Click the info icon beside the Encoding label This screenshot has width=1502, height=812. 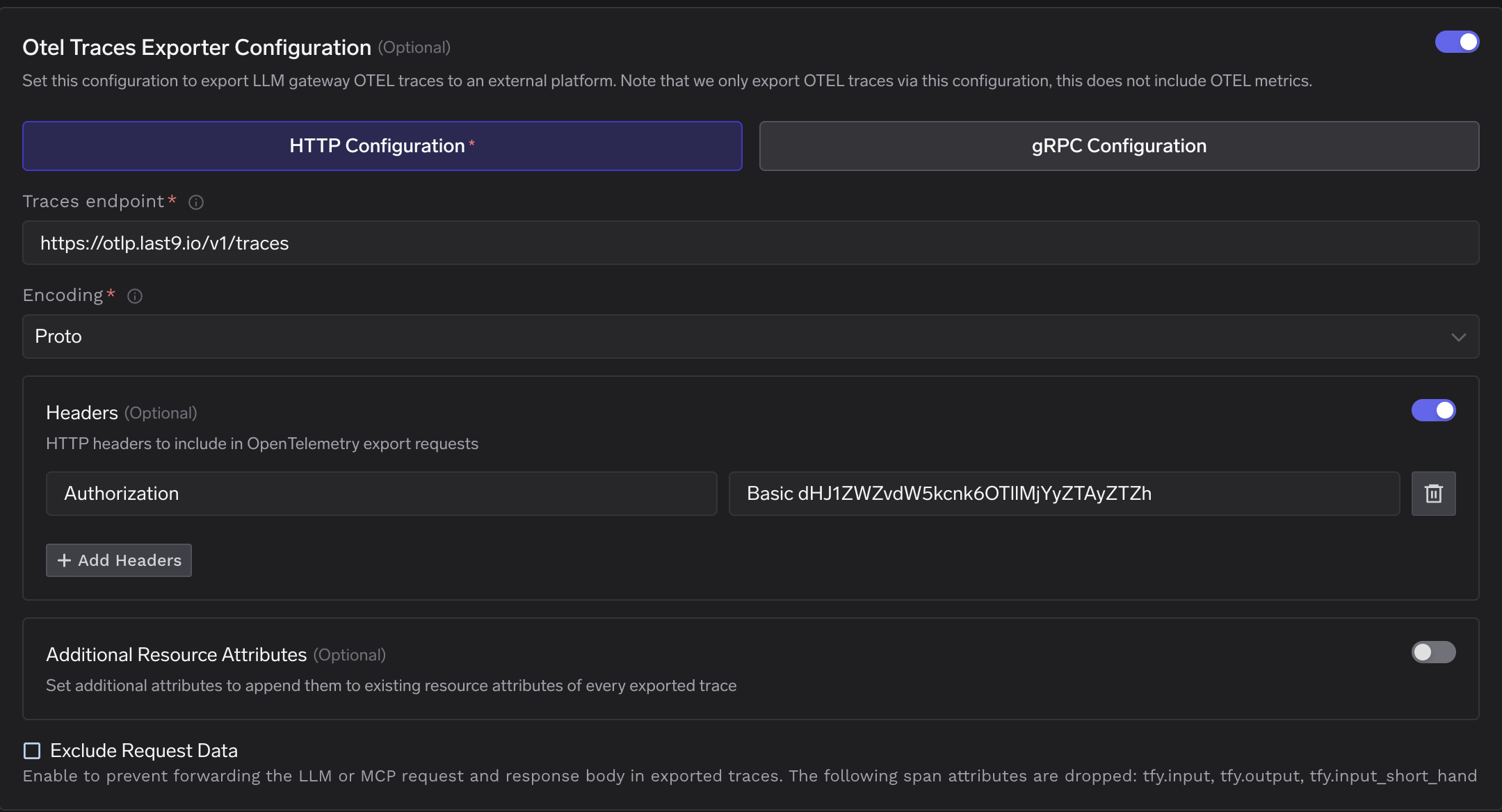click(135, 296)
